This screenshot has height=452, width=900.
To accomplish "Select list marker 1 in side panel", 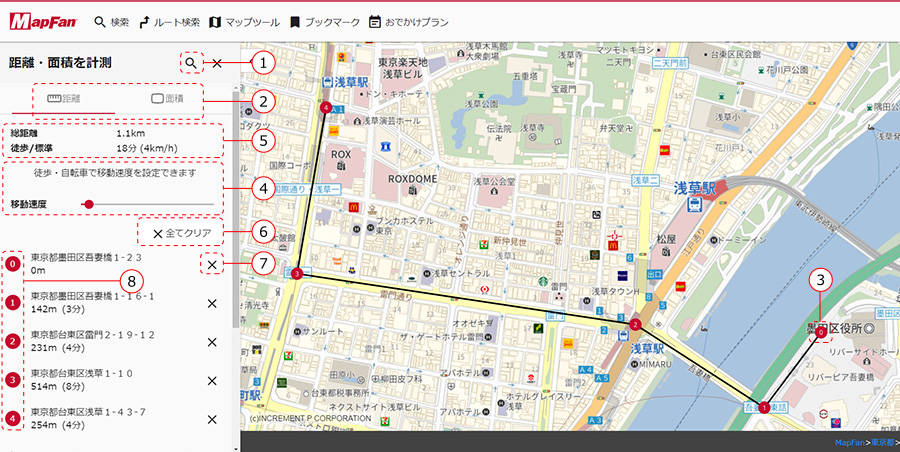I will pos(13,303).
